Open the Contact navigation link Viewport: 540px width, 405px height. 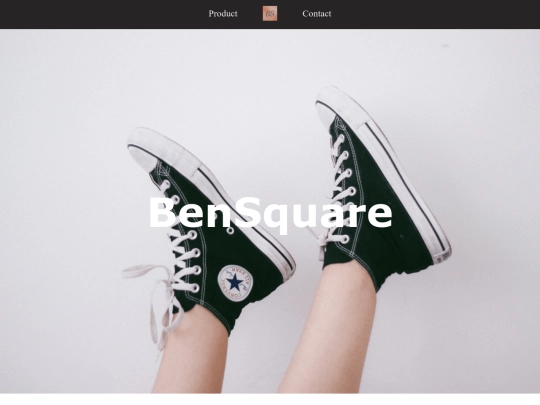click(x=317, y=14)
